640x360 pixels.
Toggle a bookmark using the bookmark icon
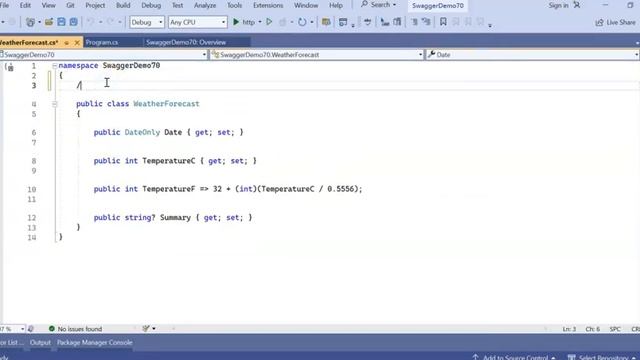(443, 22)
